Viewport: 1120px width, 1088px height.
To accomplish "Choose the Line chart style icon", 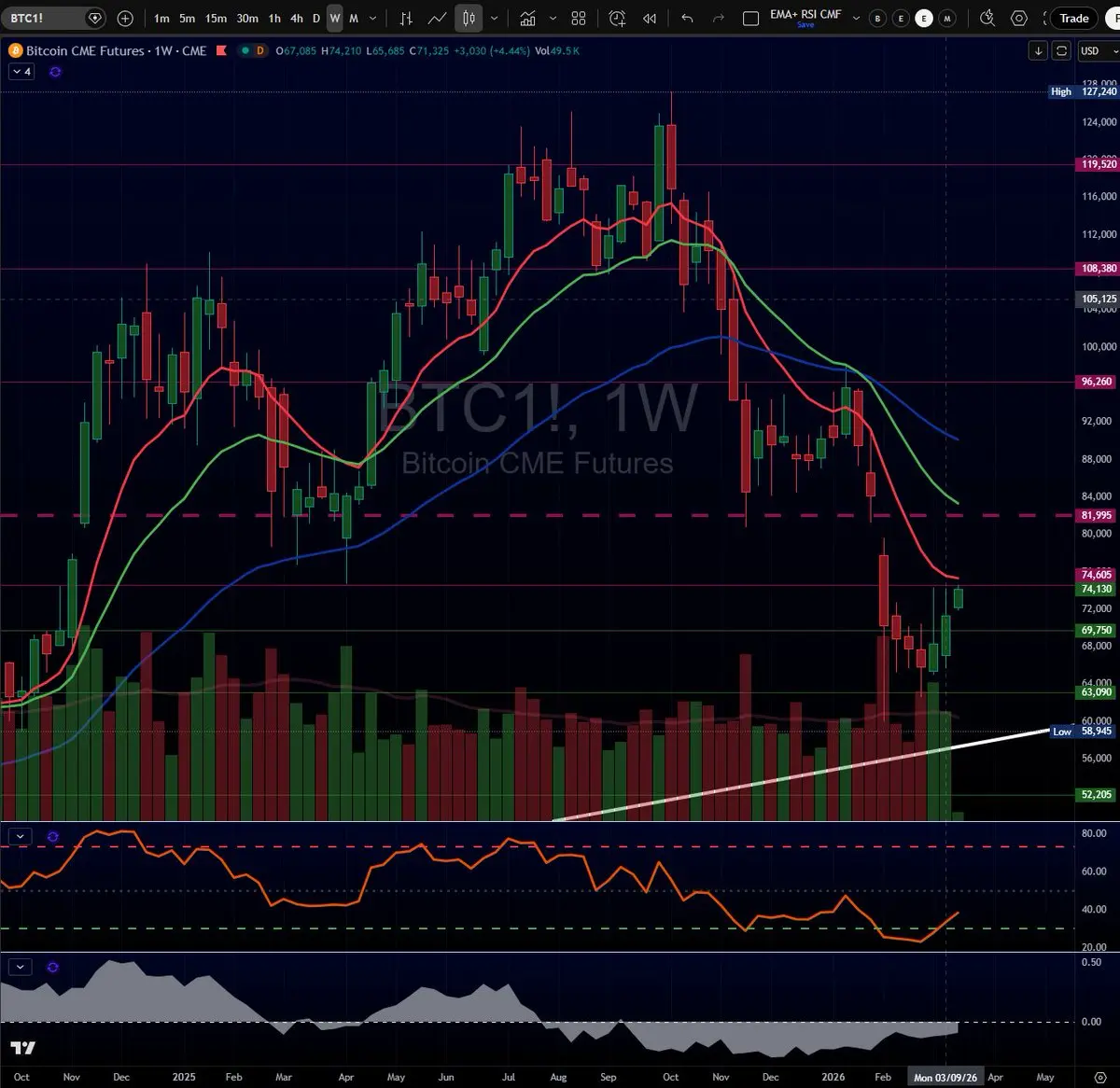I will point(437,18).
